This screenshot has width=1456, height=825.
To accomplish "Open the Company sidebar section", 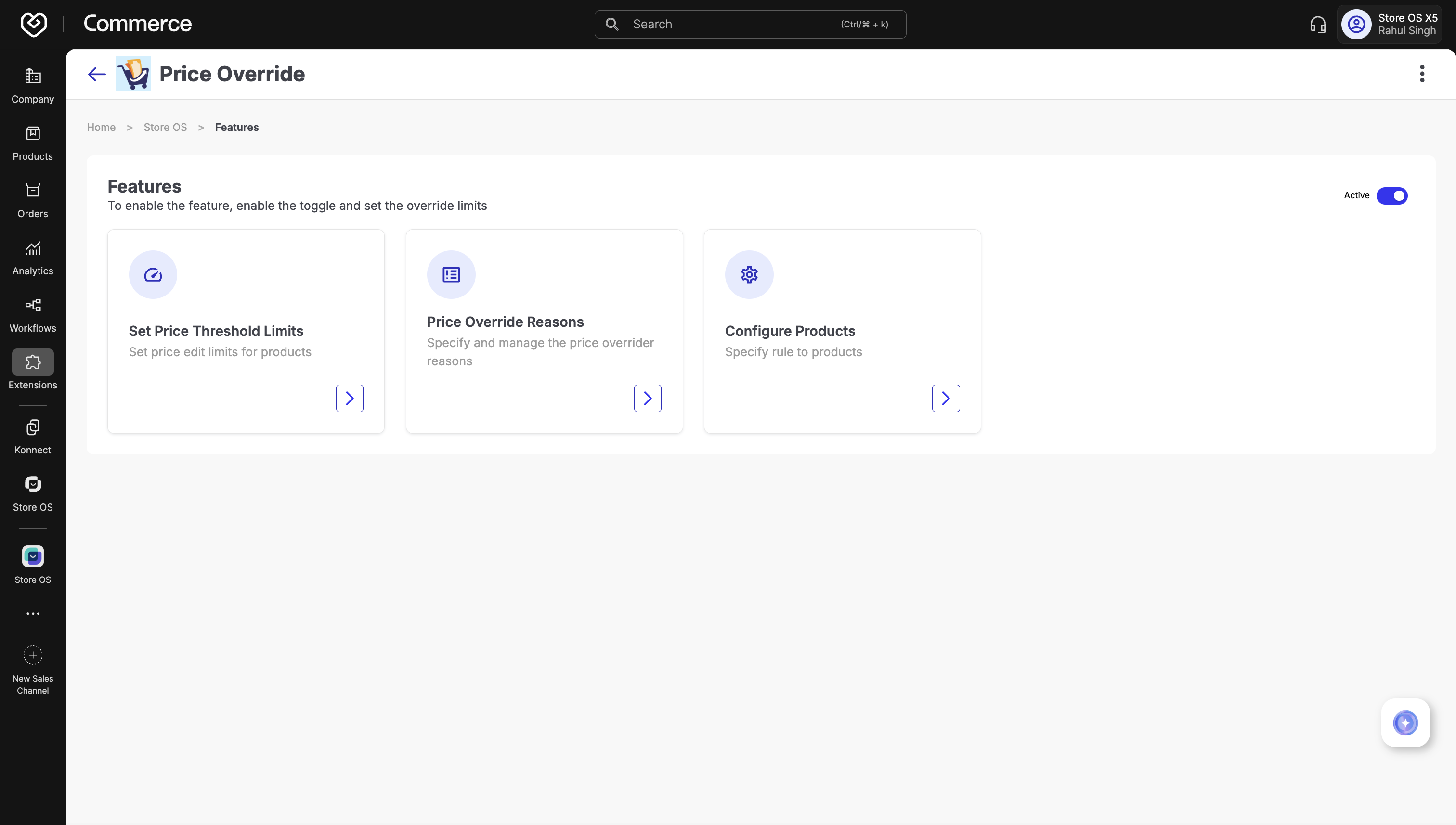I will click(x=33, y=86).
